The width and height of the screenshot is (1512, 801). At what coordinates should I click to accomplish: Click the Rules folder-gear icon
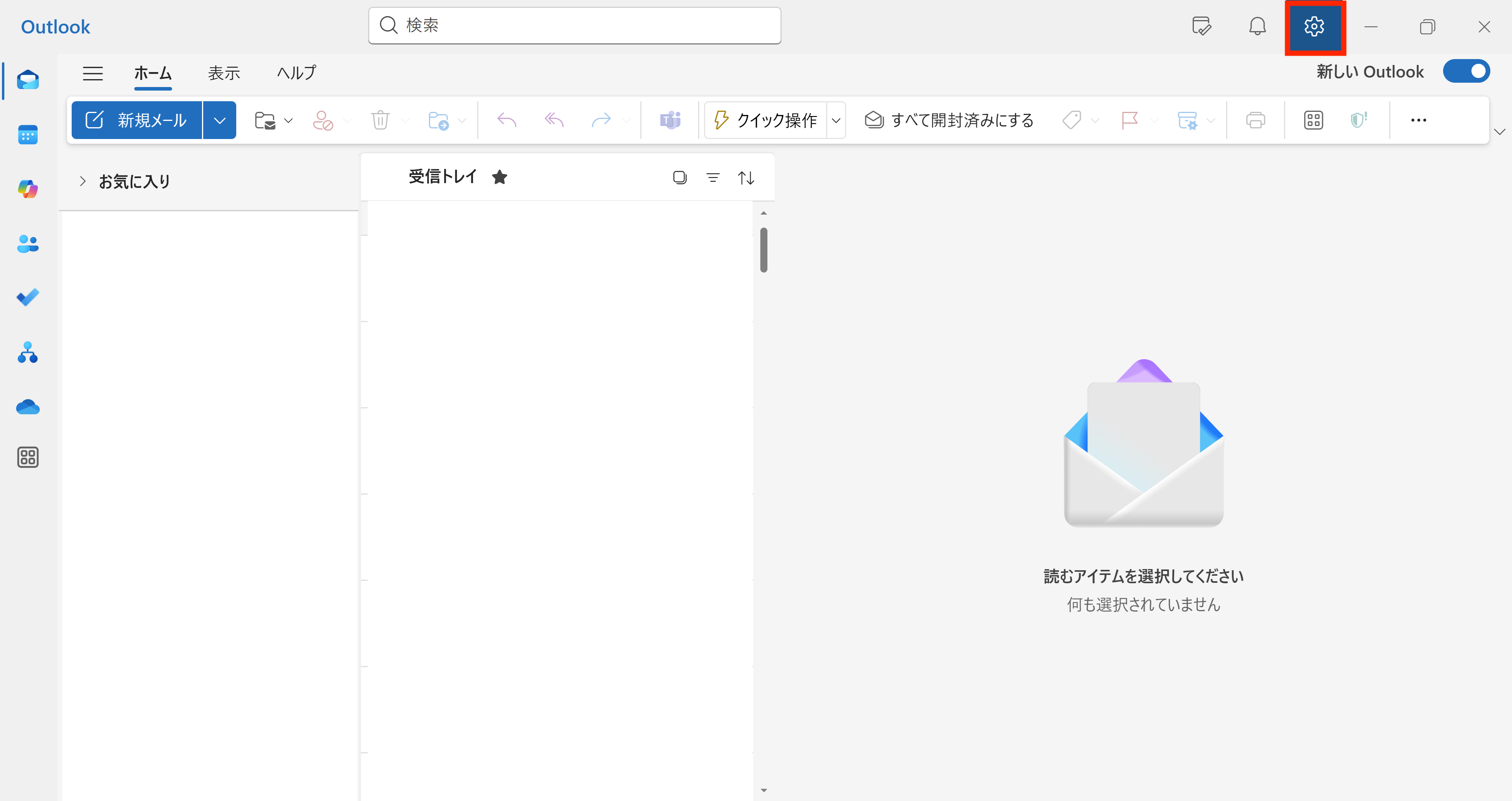(1188, 121)
